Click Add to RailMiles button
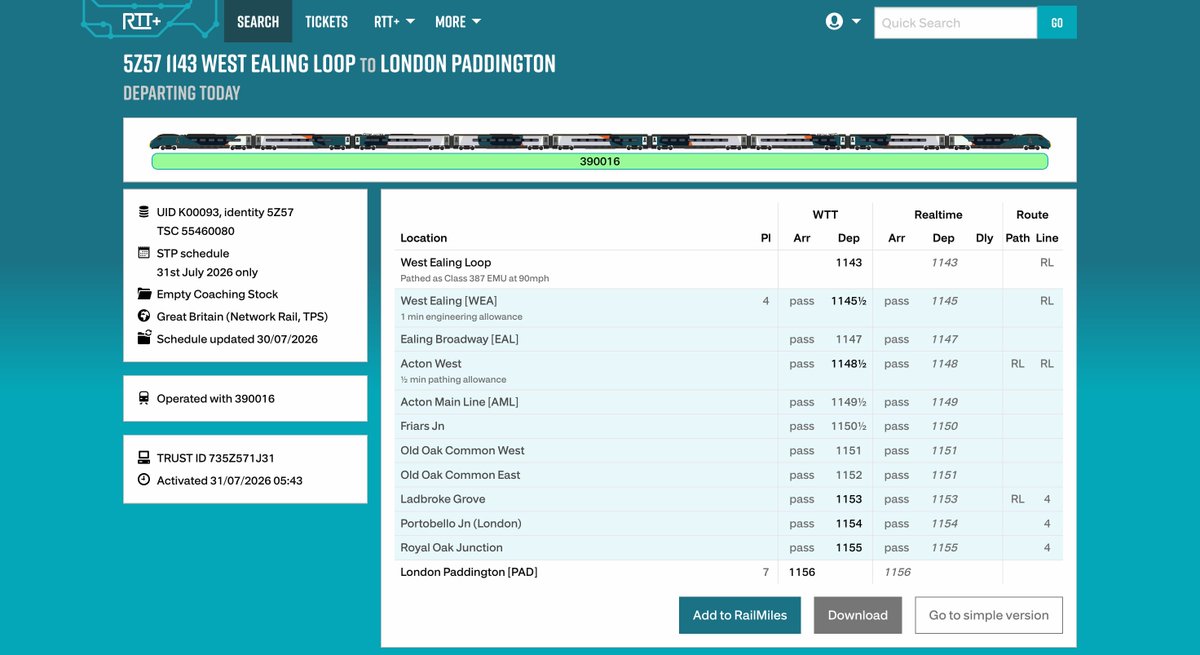This screenshot has height=655, width=1200. pyautogui.click(x=740, y=615)
